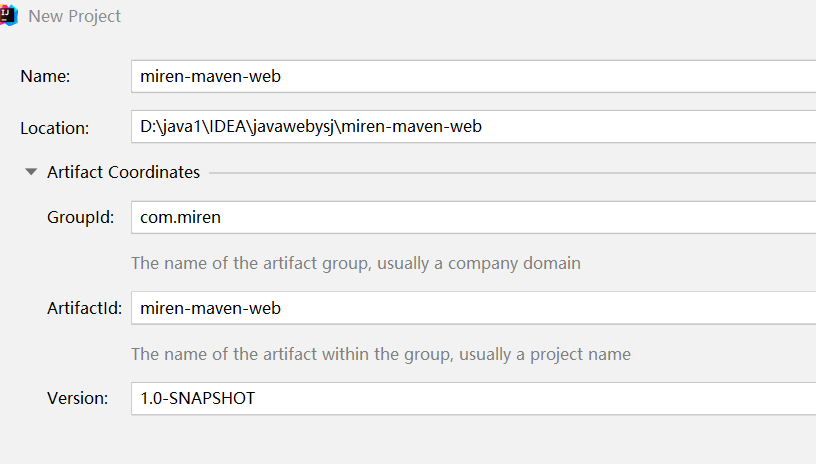Click the New Project window title
The height and width of the screenshot is (464, 816).
[x=75, y=17]
